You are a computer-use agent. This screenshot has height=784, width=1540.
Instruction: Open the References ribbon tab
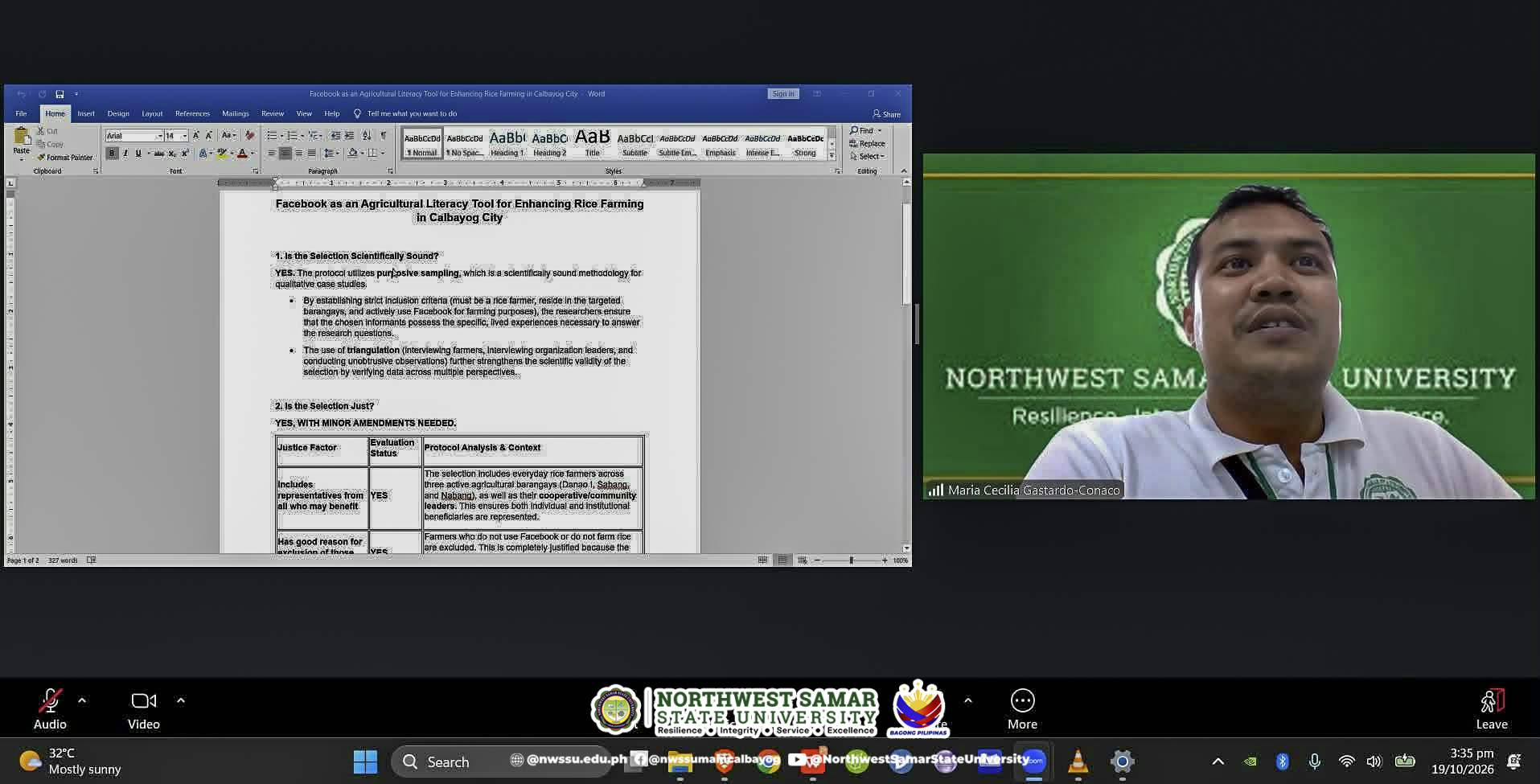point(192,114)
